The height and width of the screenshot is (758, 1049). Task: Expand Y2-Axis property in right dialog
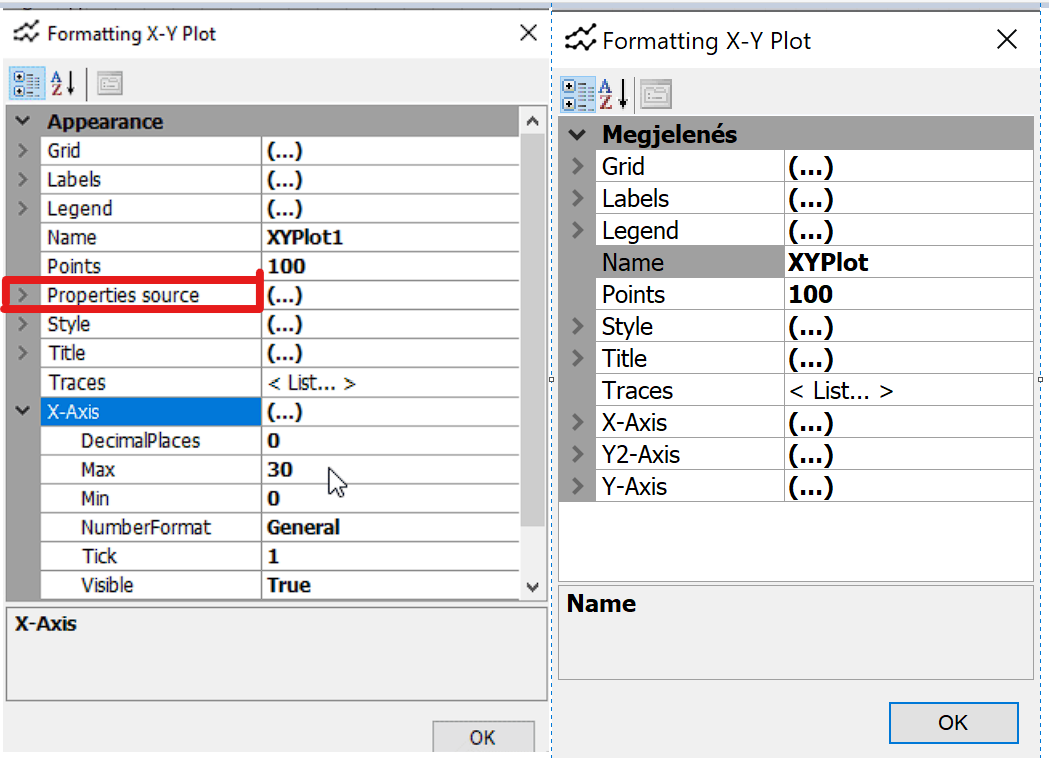(577, 455)
